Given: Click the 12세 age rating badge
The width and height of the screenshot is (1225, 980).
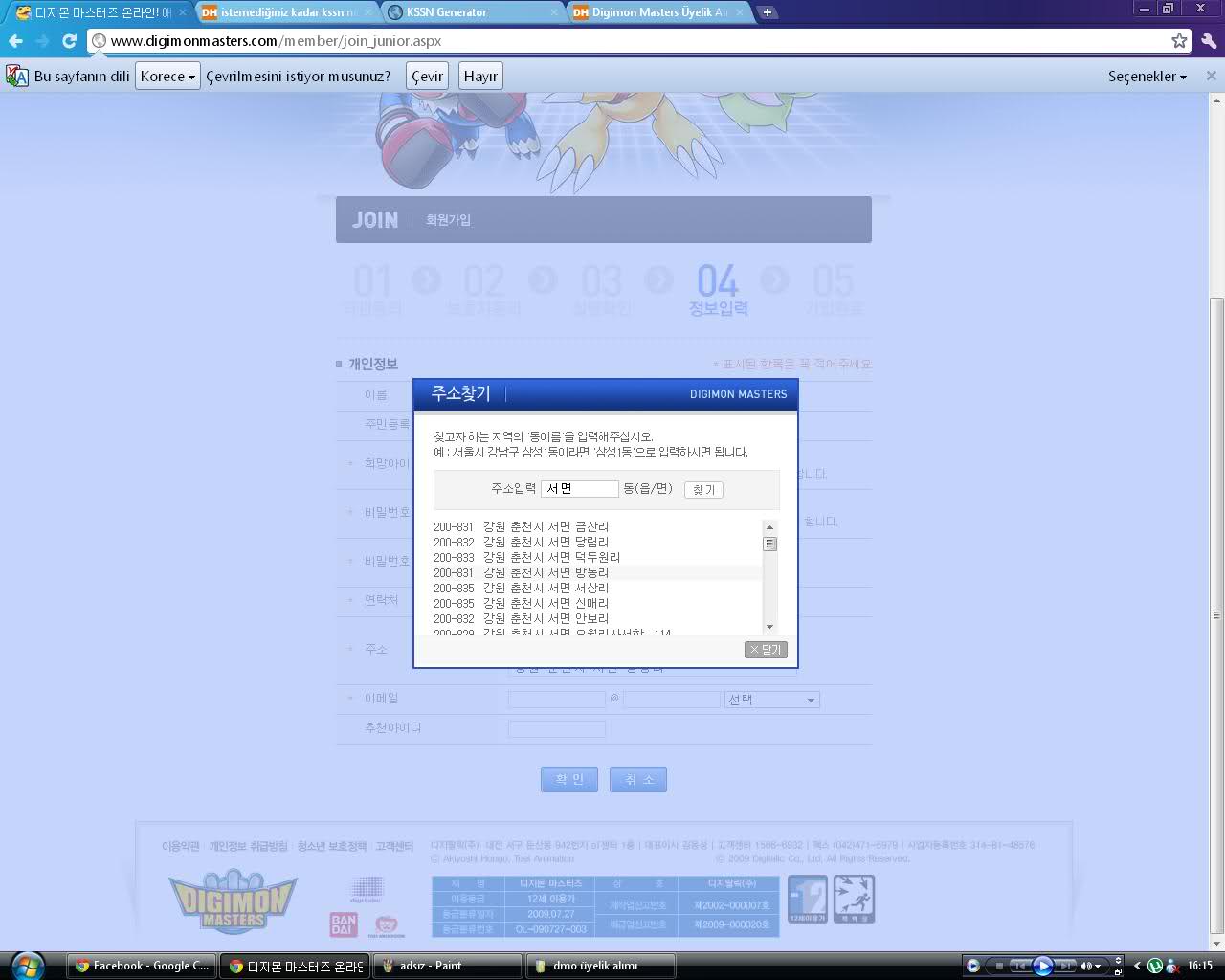Looking at the screenshot, I should pyautogui.click(x=807, y=900).
